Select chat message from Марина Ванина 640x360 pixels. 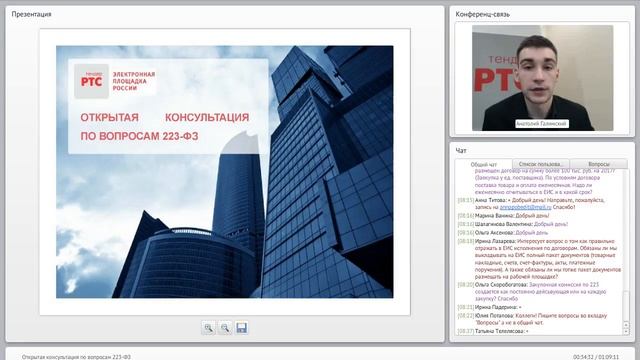pyautogui.click(x=503, y=216)
